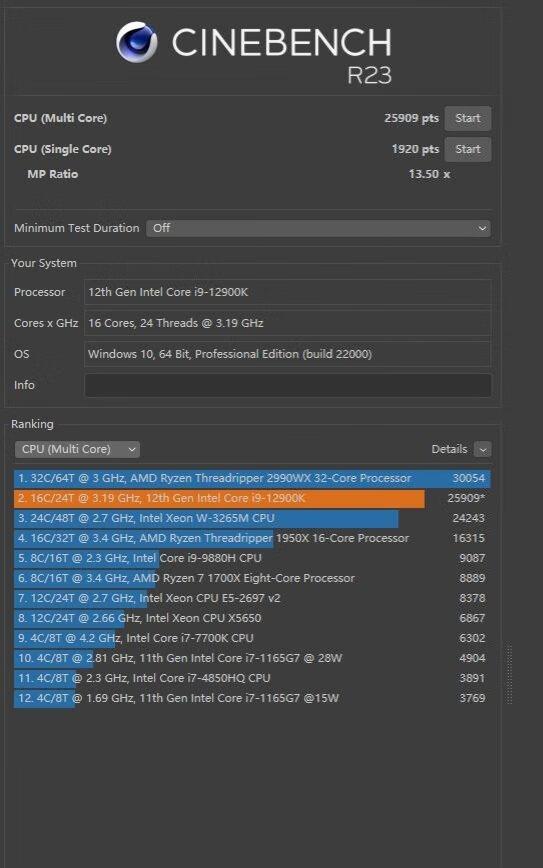543x868 pixels.
Task: Select ranking row 10 i7-1165G7 @ 28W
Action: pyautogui.click(x=252, y=658)
